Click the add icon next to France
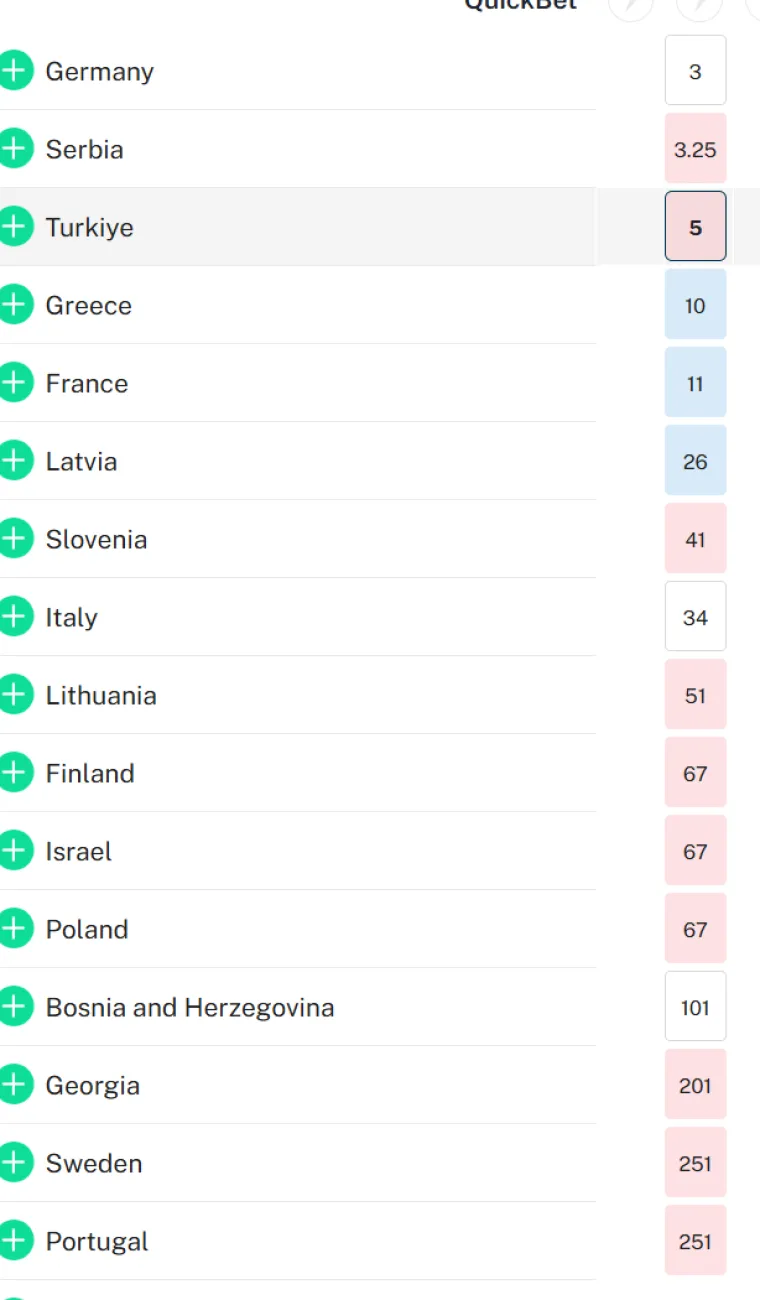760x1300 pixels. click(16, 382)
